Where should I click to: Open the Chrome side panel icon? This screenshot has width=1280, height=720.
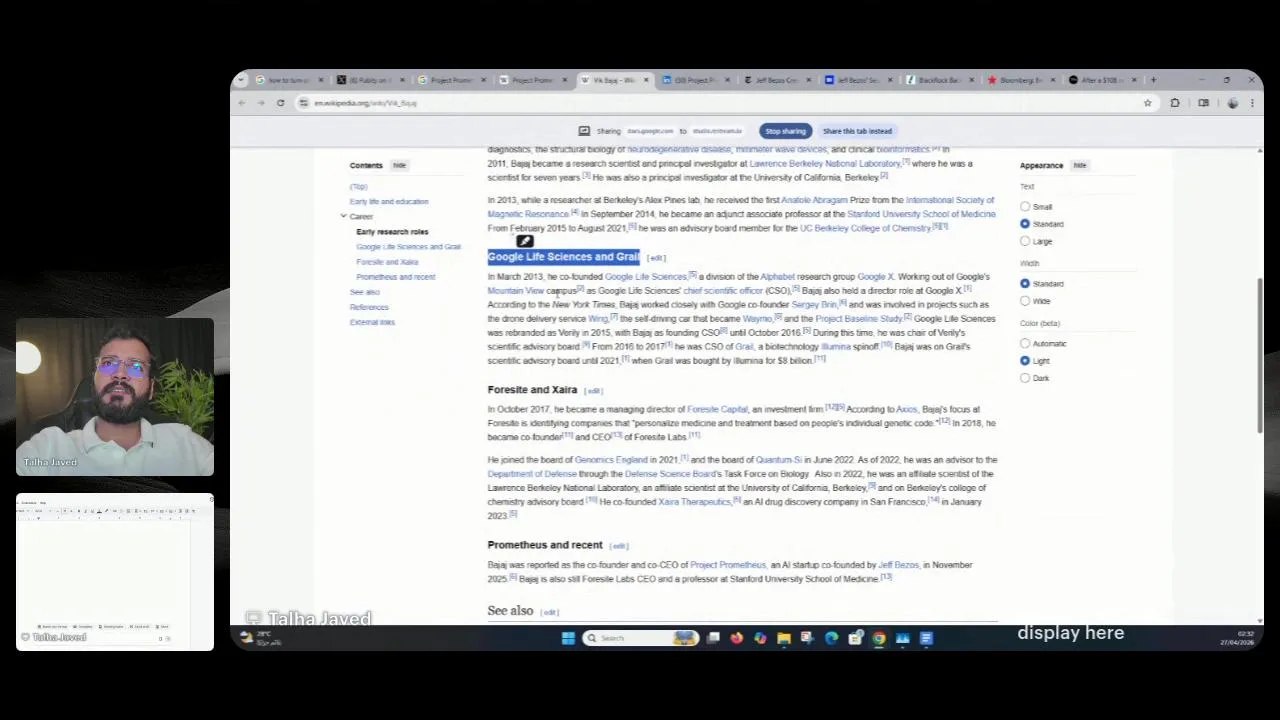point(1204,103)
